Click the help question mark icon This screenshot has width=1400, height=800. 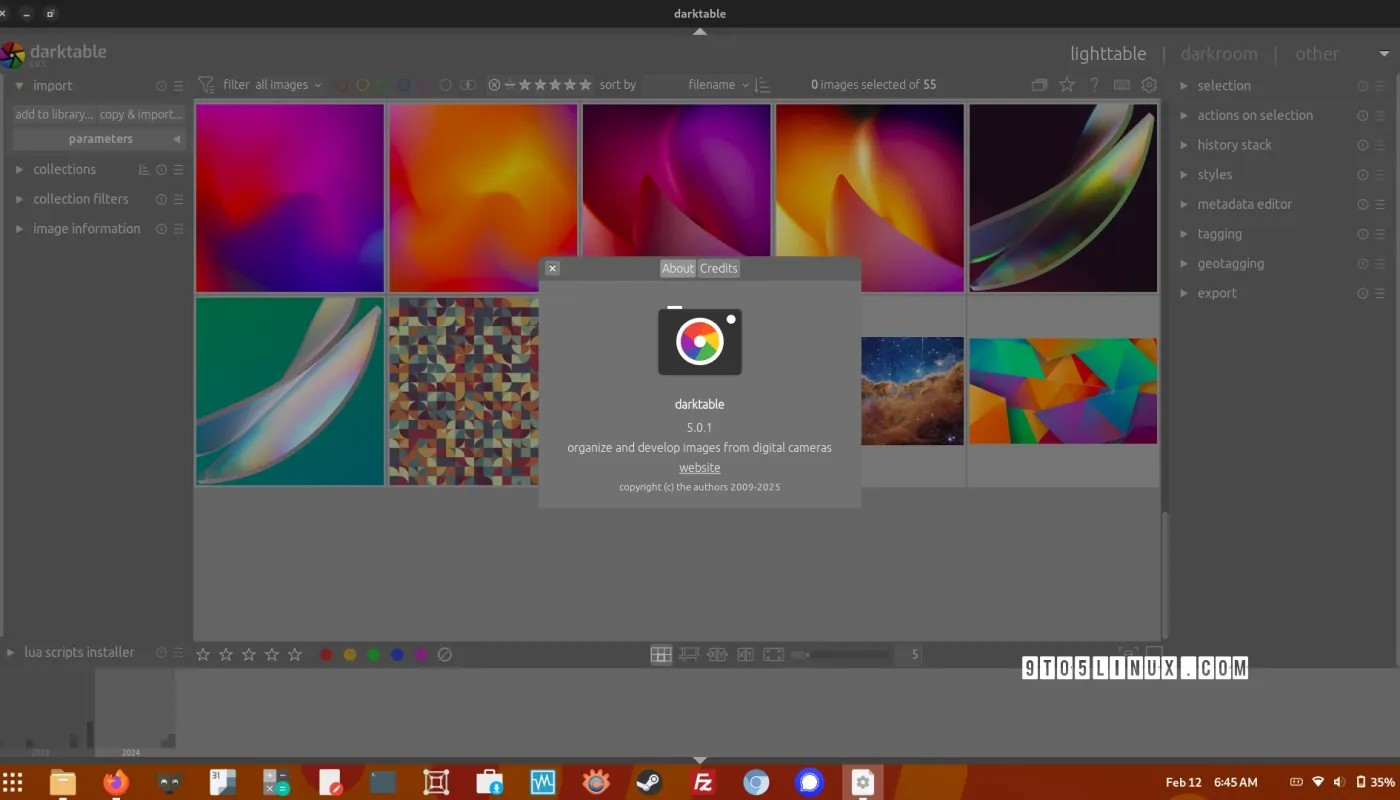[1094, 85]
